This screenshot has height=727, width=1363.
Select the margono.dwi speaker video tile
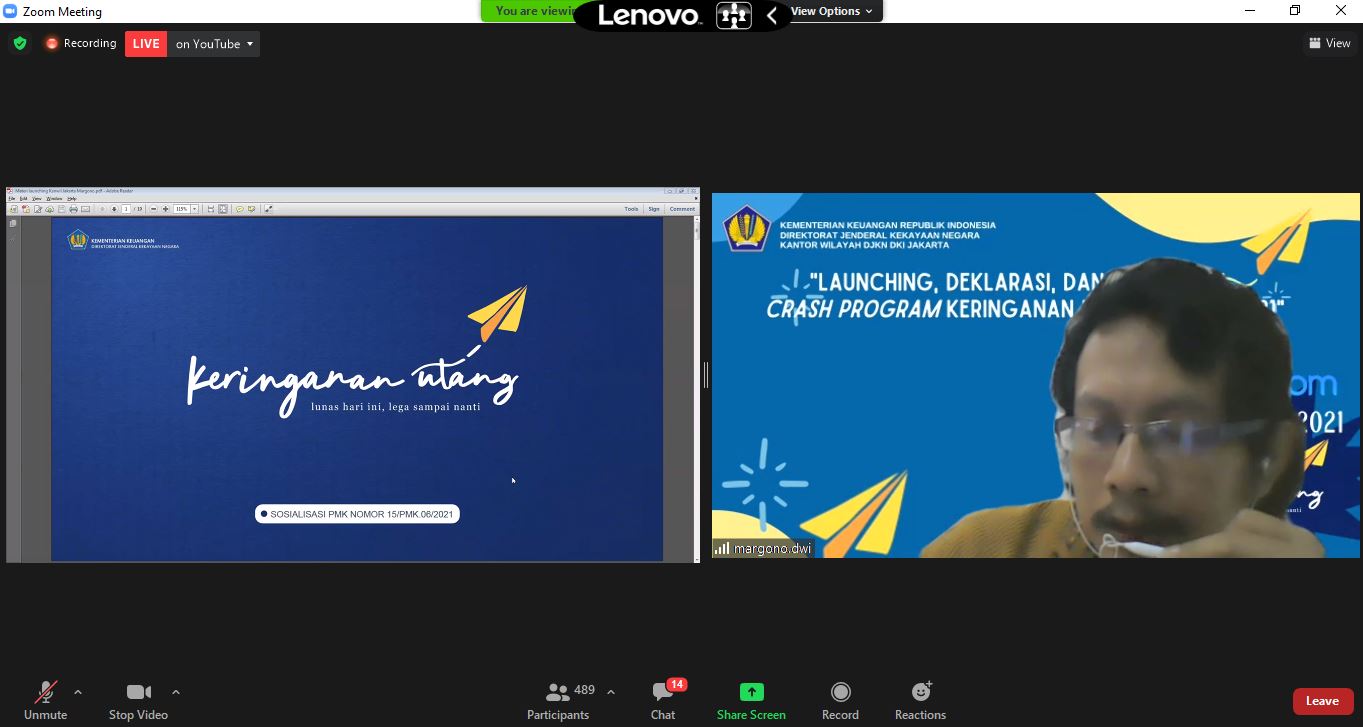coord(1035,375)
